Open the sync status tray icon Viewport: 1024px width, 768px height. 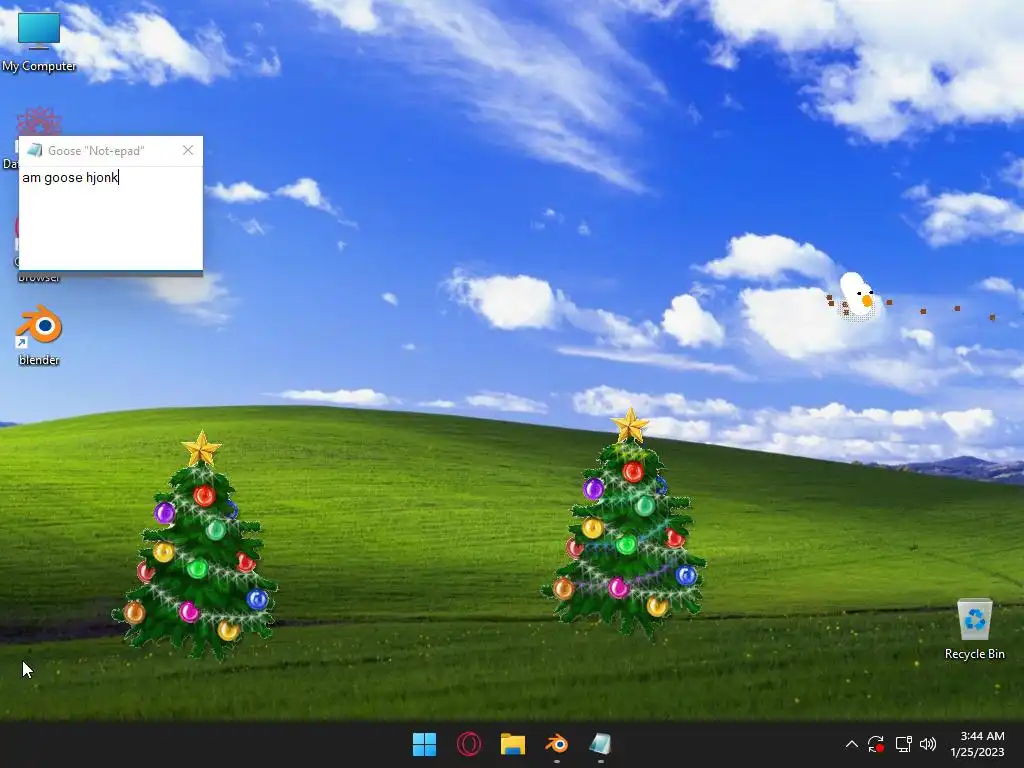coord(876,744)
